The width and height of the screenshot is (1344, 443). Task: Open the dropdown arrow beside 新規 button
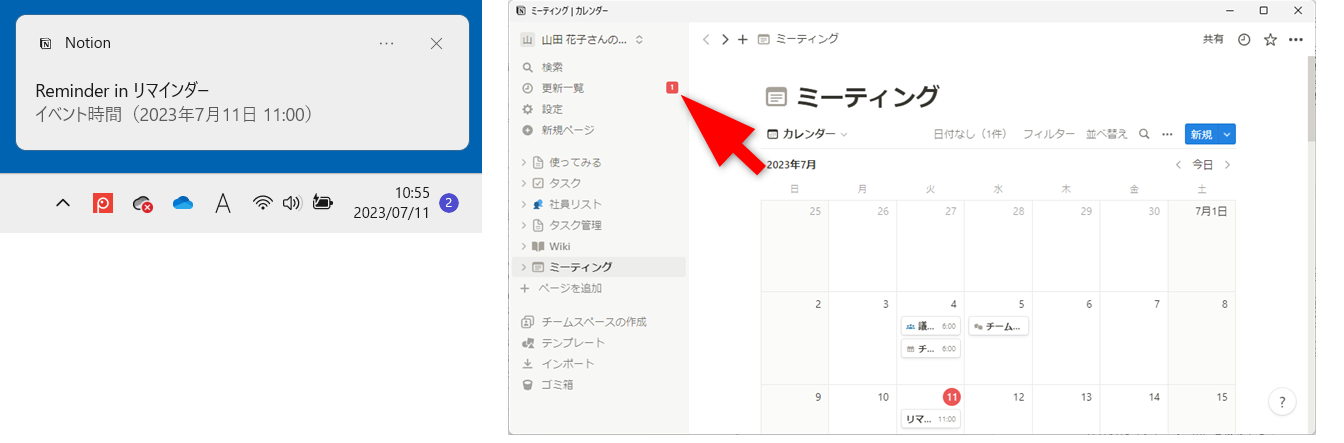pyautogui.click(x=1228, y=134)
